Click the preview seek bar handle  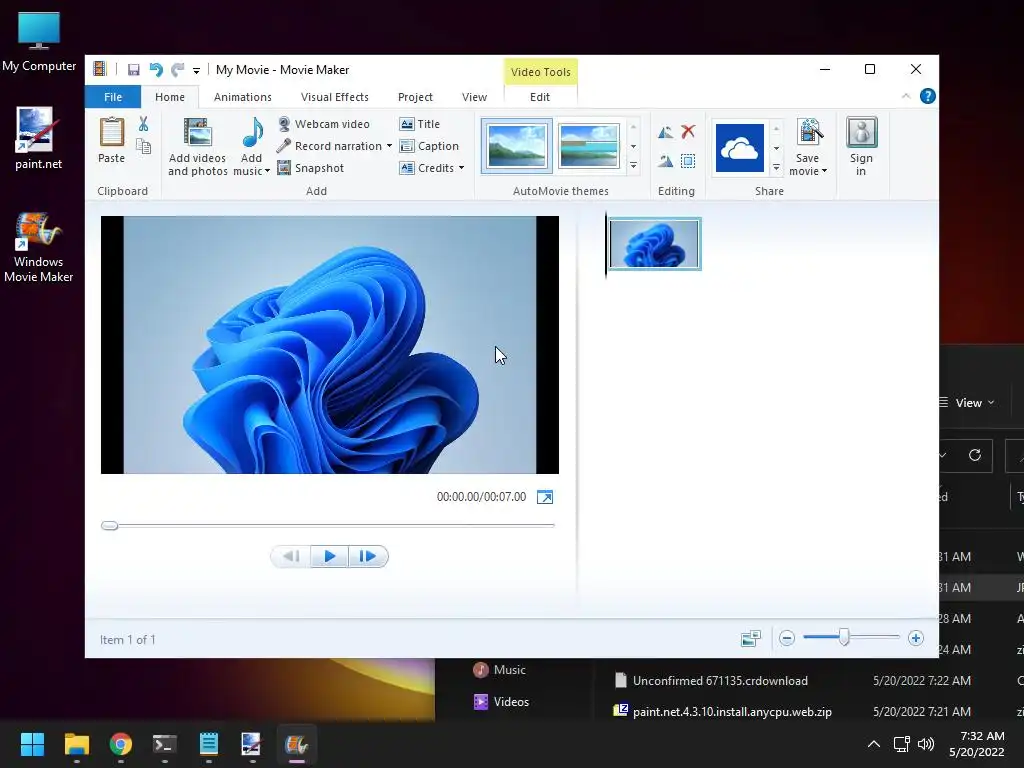[x=110, y=525]
